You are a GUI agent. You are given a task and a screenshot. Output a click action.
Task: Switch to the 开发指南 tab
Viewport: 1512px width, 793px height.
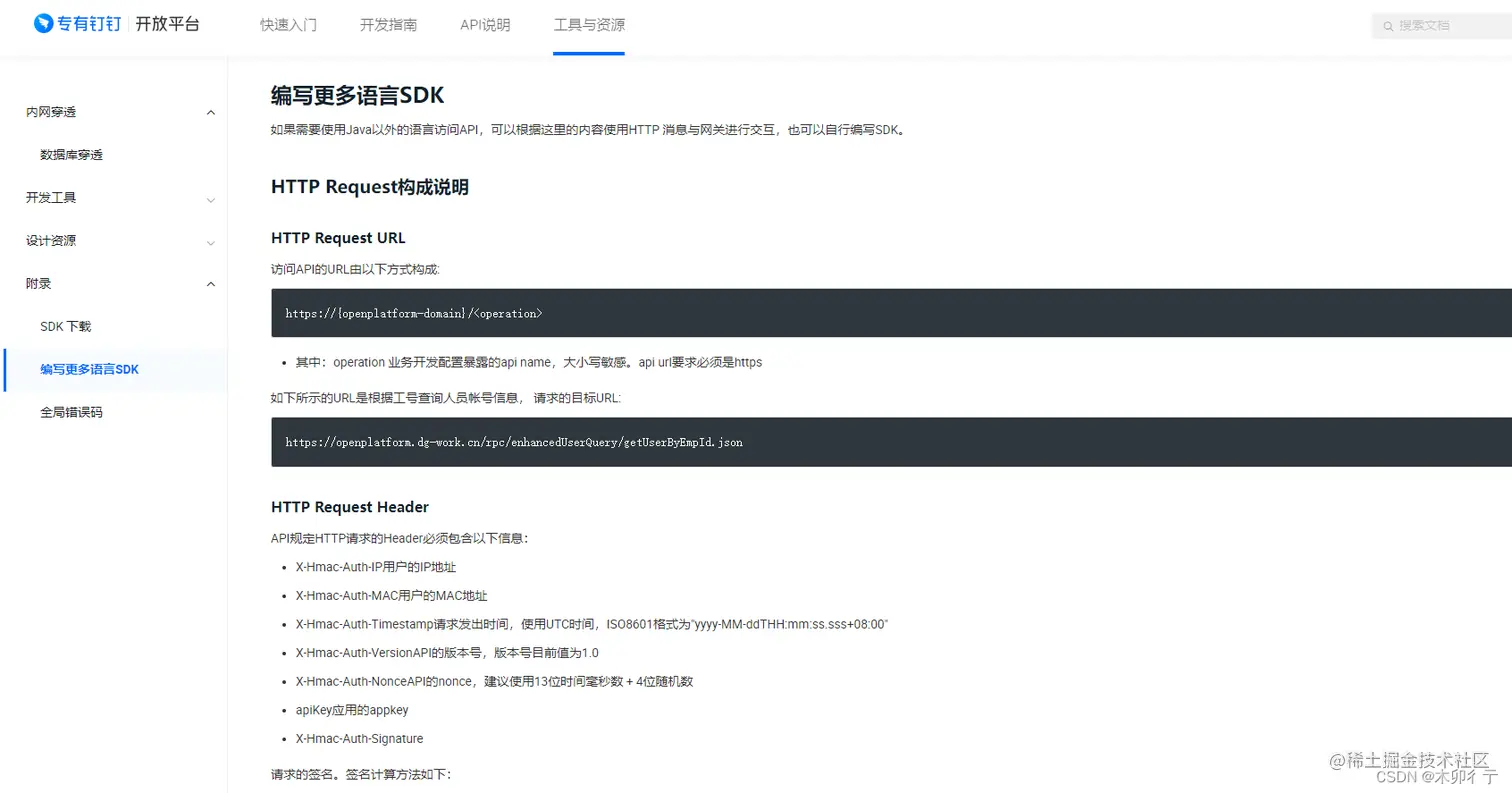(x=388, y=25)
